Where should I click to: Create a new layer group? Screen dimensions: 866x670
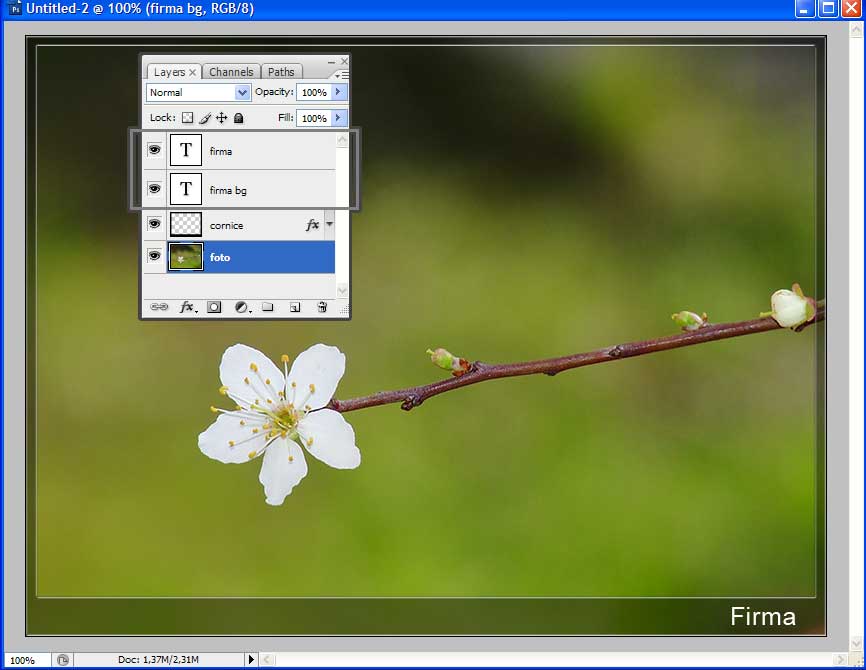click(x=268, y=307)
